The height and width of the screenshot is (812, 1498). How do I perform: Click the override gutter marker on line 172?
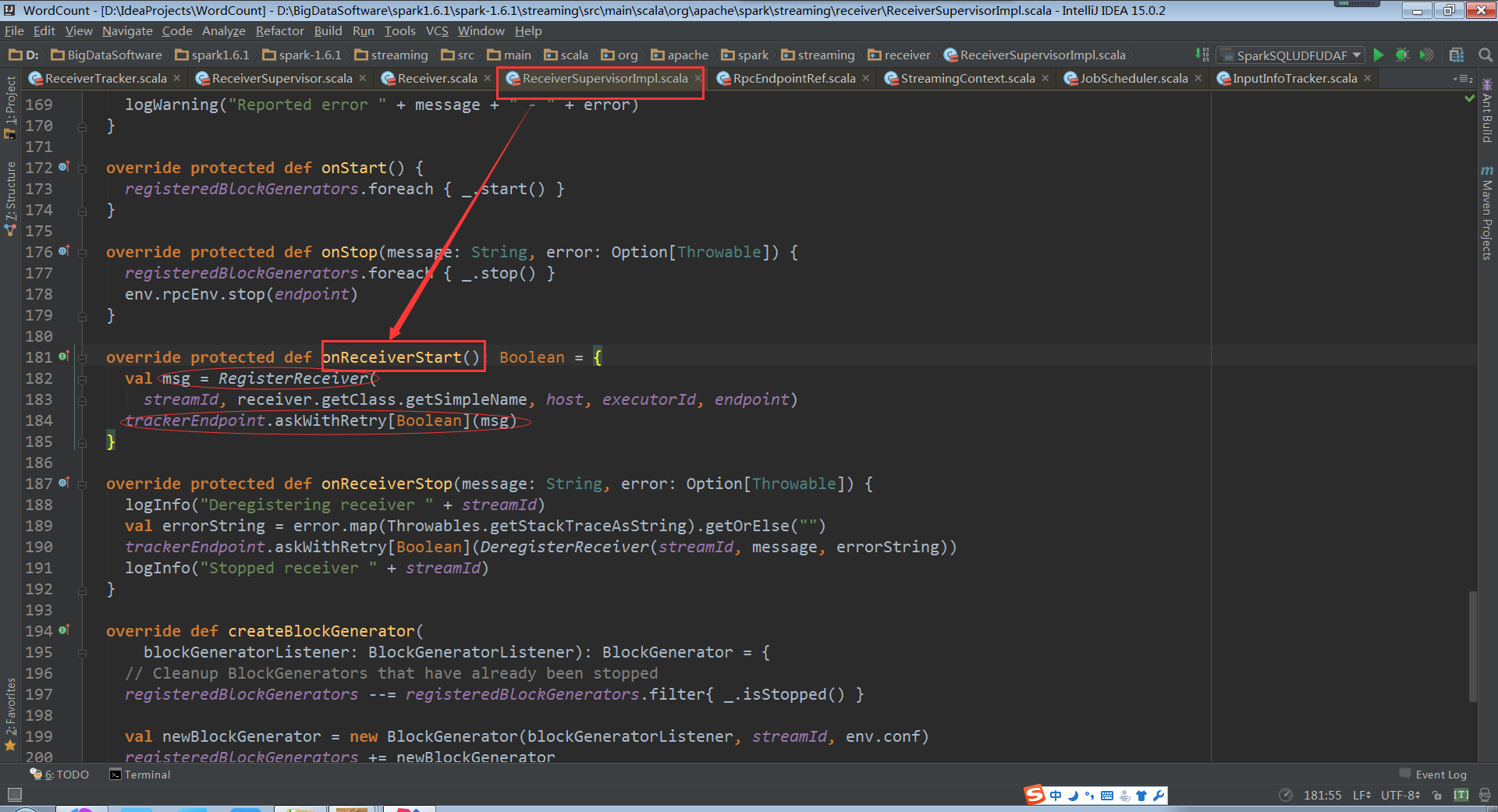point(64,166)
